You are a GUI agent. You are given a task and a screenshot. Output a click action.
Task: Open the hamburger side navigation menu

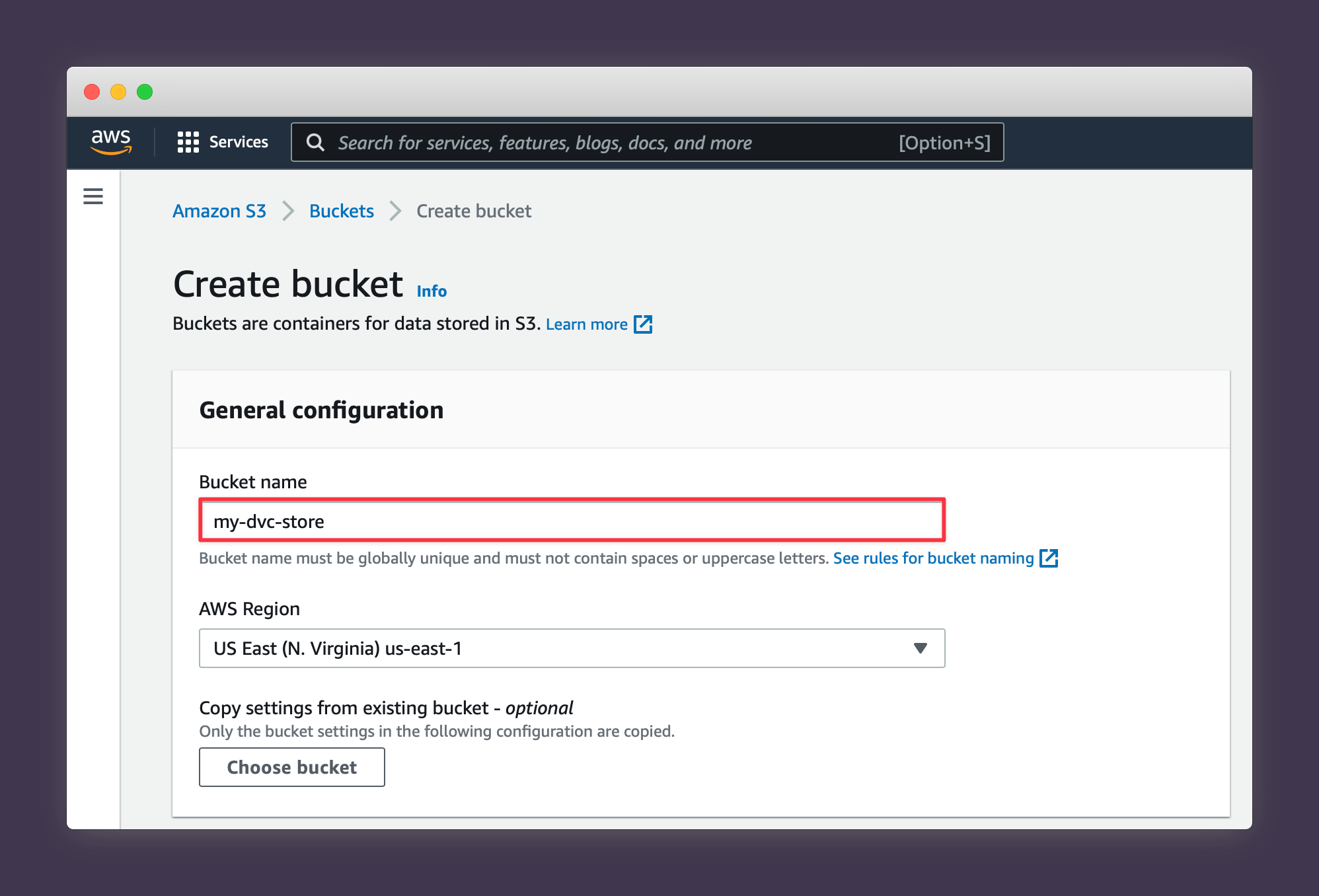click(93, 196)
